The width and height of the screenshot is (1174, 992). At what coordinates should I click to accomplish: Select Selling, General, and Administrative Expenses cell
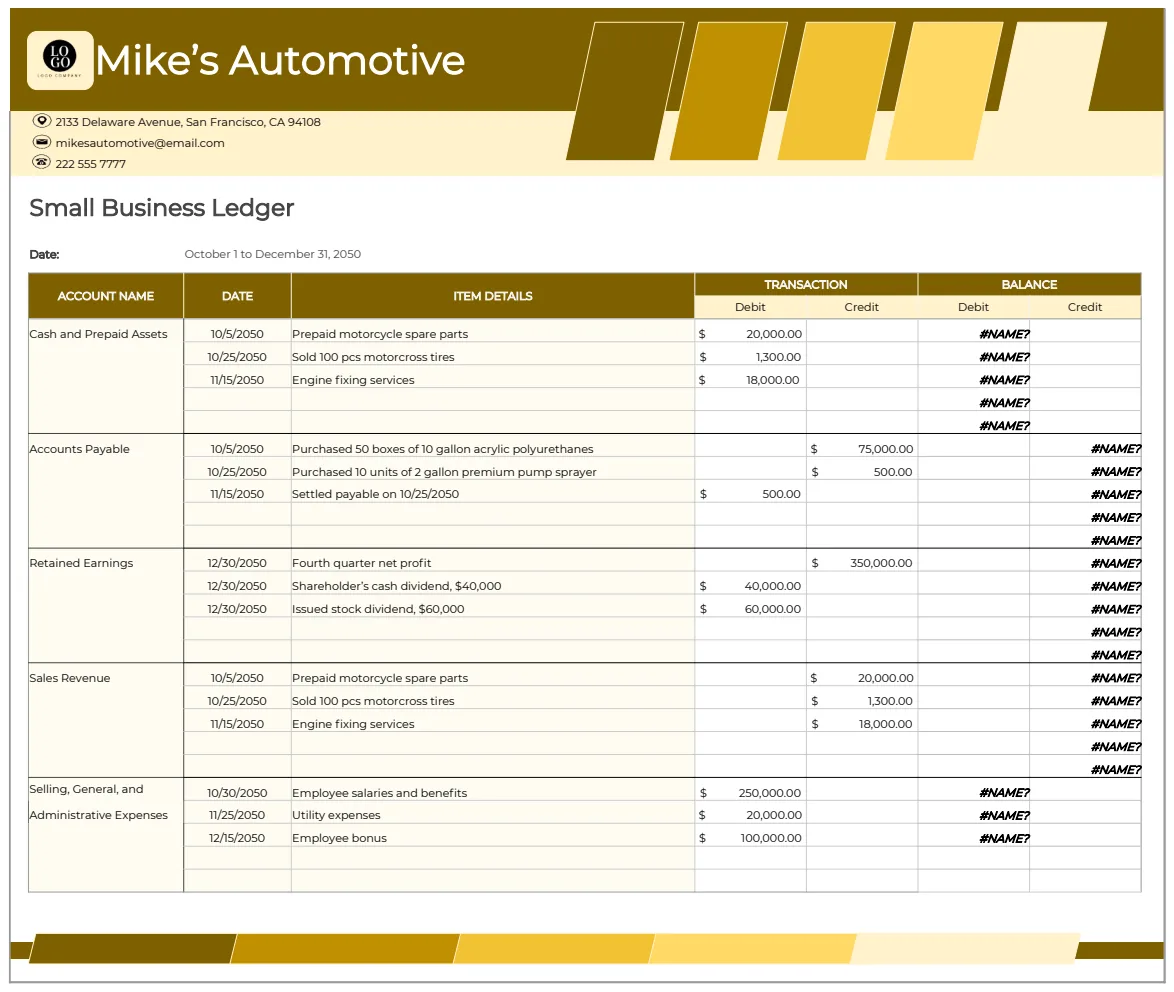pyautogui.click(x=106, y=835)
